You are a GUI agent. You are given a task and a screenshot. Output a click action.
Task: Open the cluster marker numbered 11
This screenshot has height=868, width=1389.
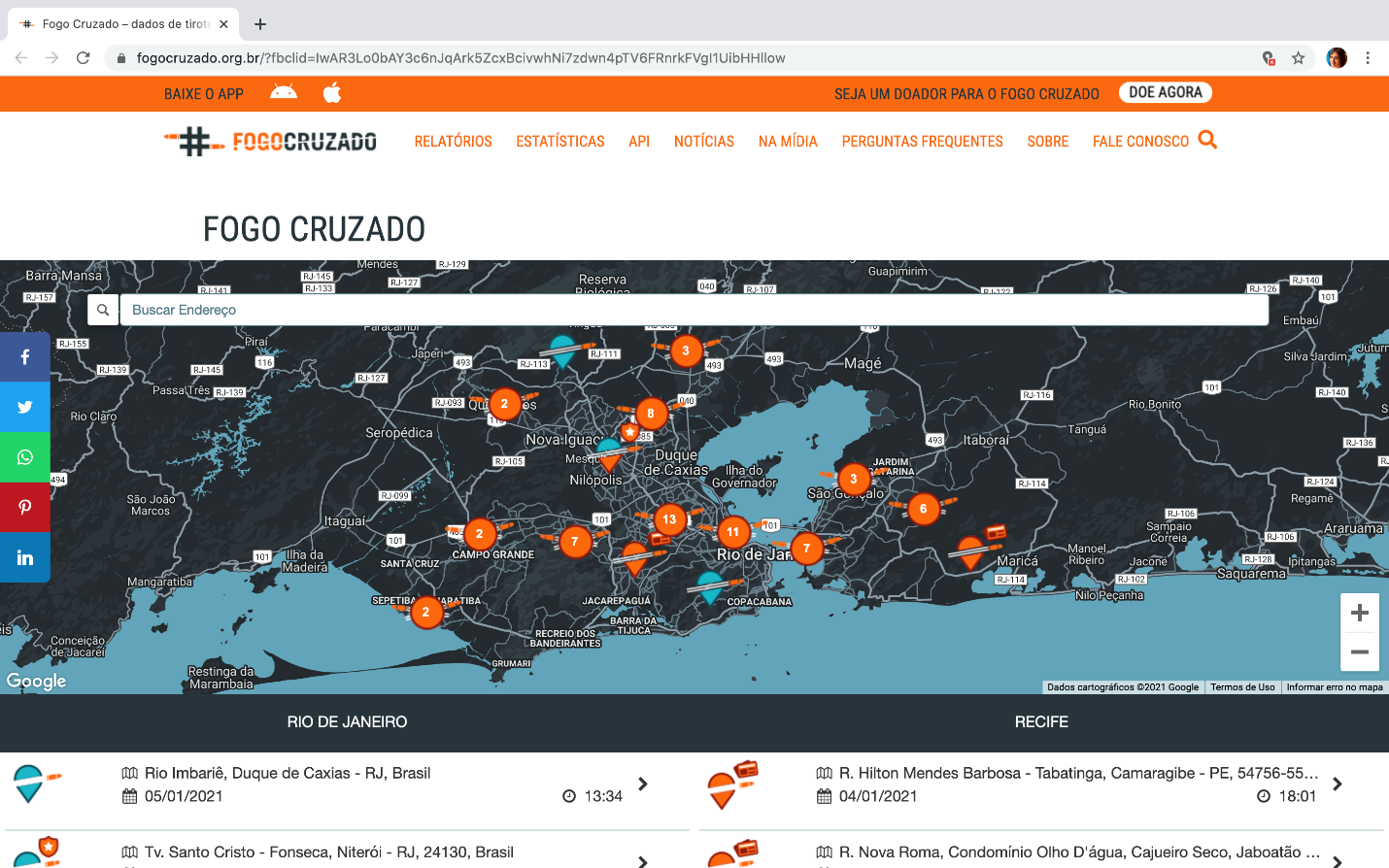733,532
